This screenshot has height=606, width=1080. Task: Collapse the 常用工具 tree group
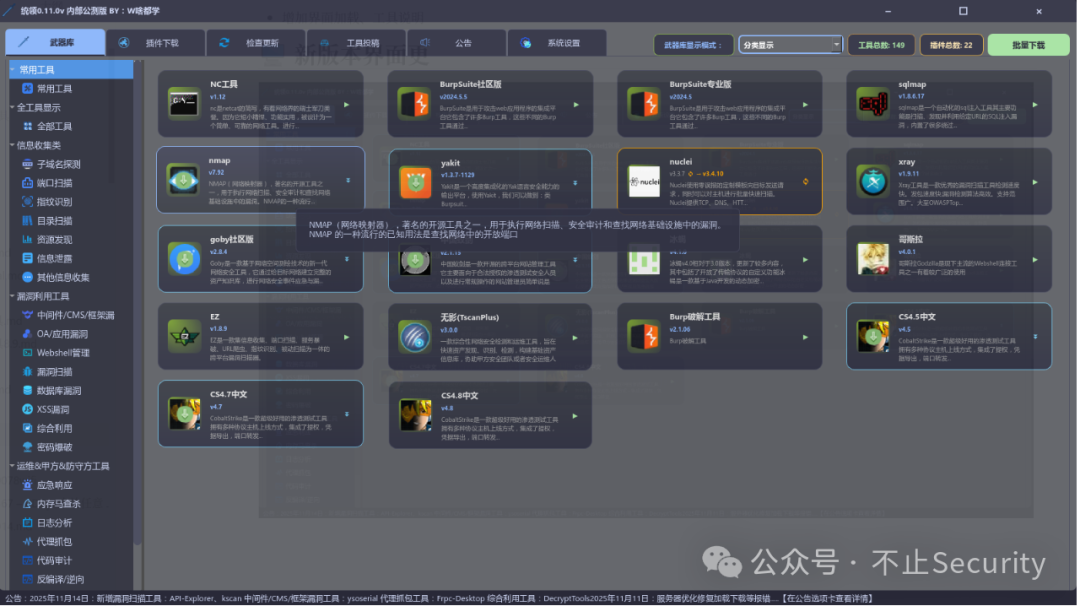12,70
